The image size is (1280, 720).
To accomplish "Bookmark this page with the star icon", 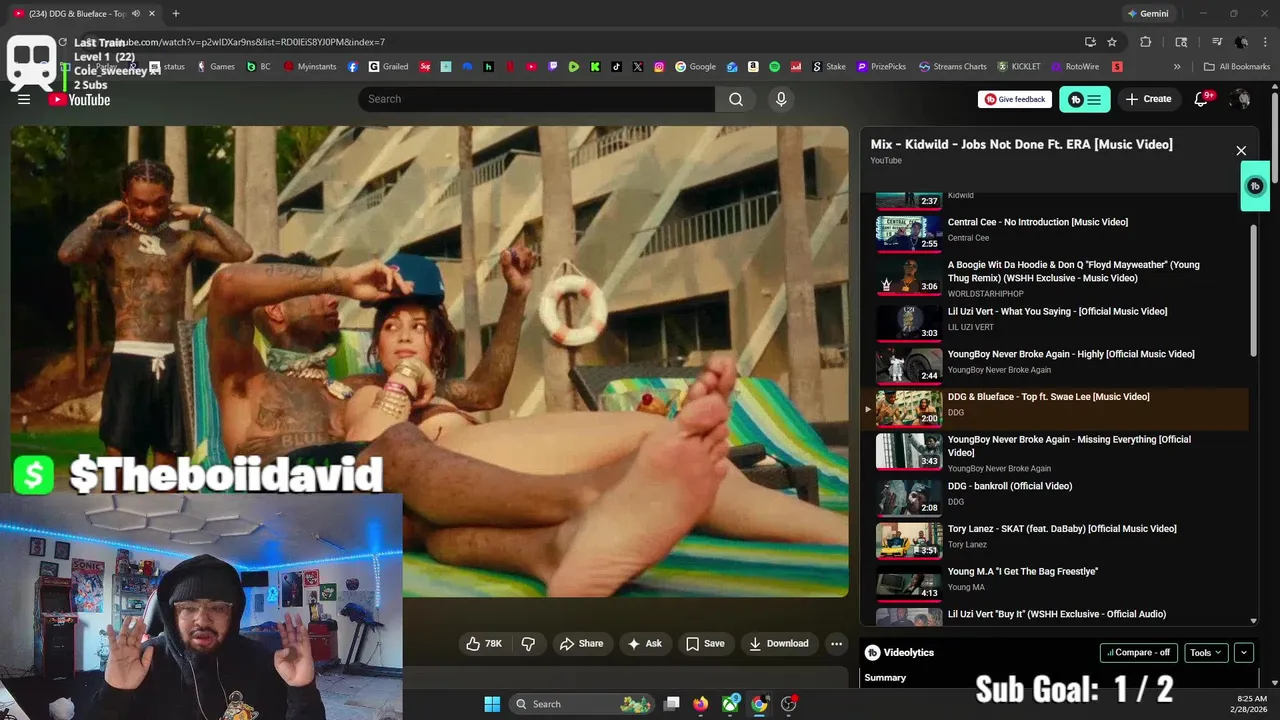I will click(1112, 42).
